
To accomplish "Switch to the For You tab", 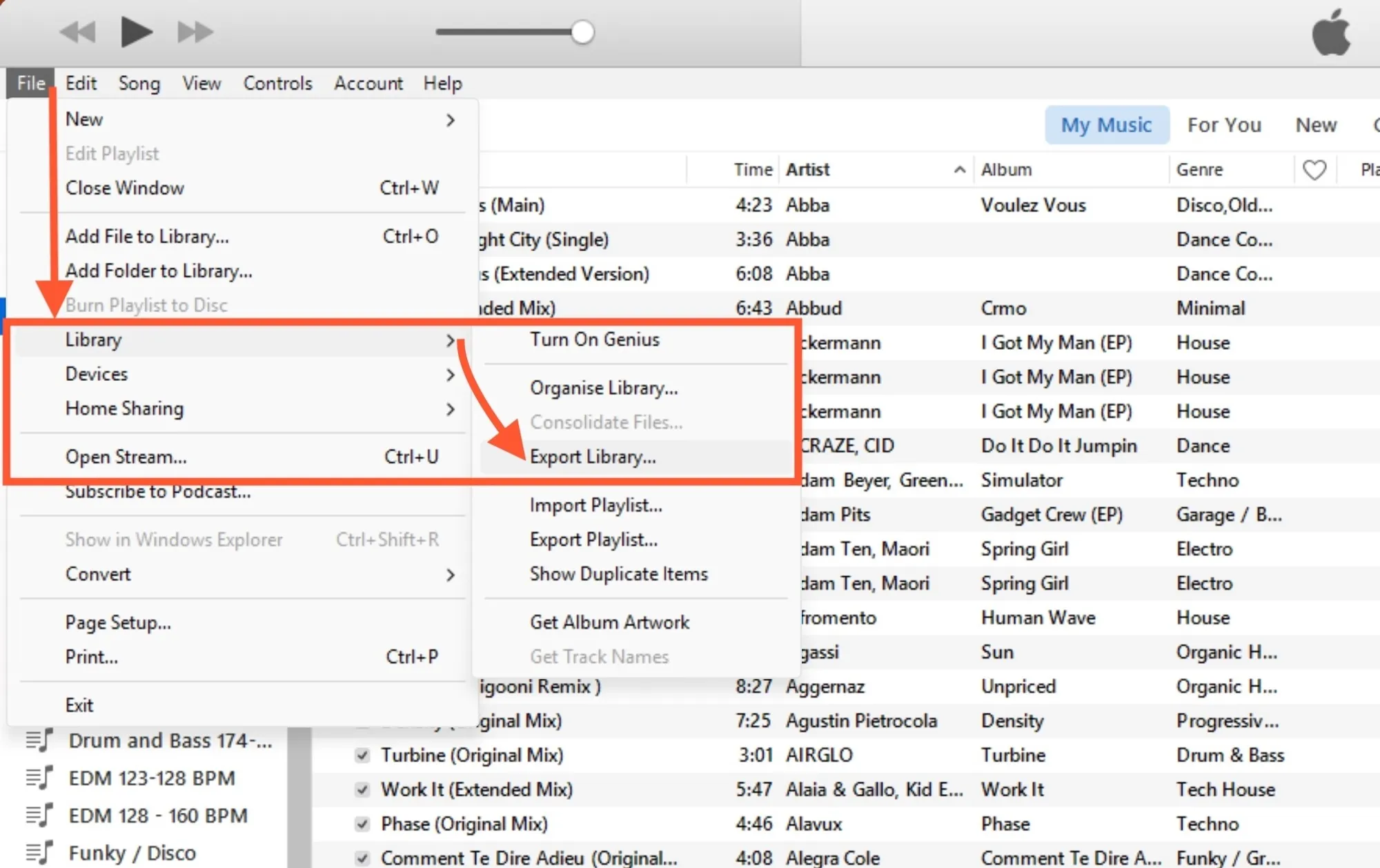I will pyautogui.click(x=1224, y=125).
